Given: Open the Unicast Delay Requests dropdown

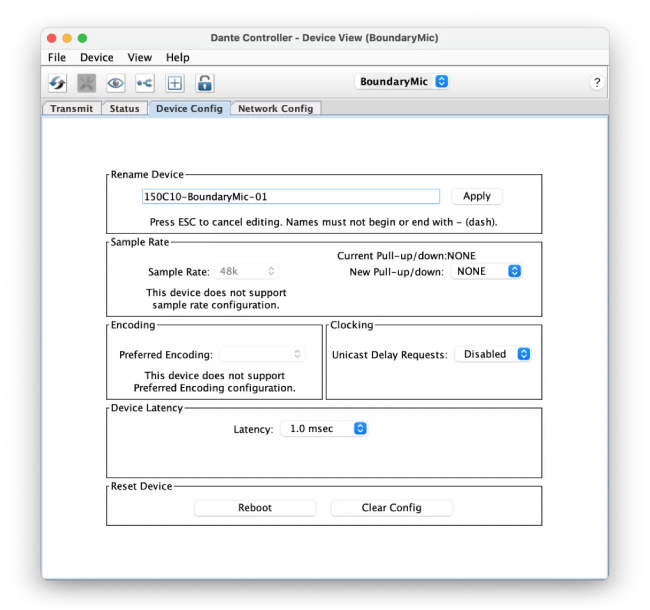Looking at the screenshot, I should pyautogui.click(x=492, y=354).
